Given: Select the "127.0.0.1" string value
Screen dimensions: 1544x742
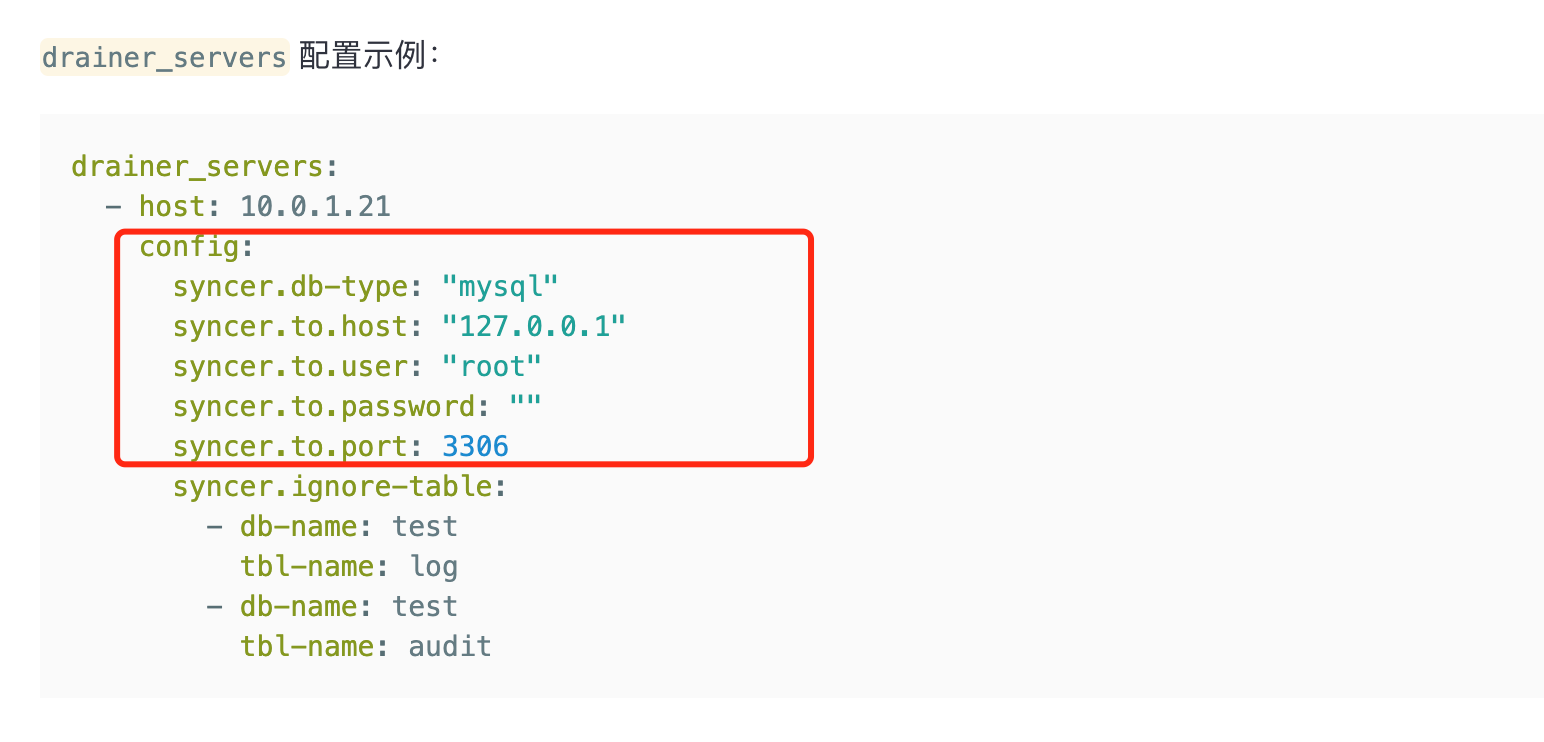Looking at the screenshot, I should [534, 326].
